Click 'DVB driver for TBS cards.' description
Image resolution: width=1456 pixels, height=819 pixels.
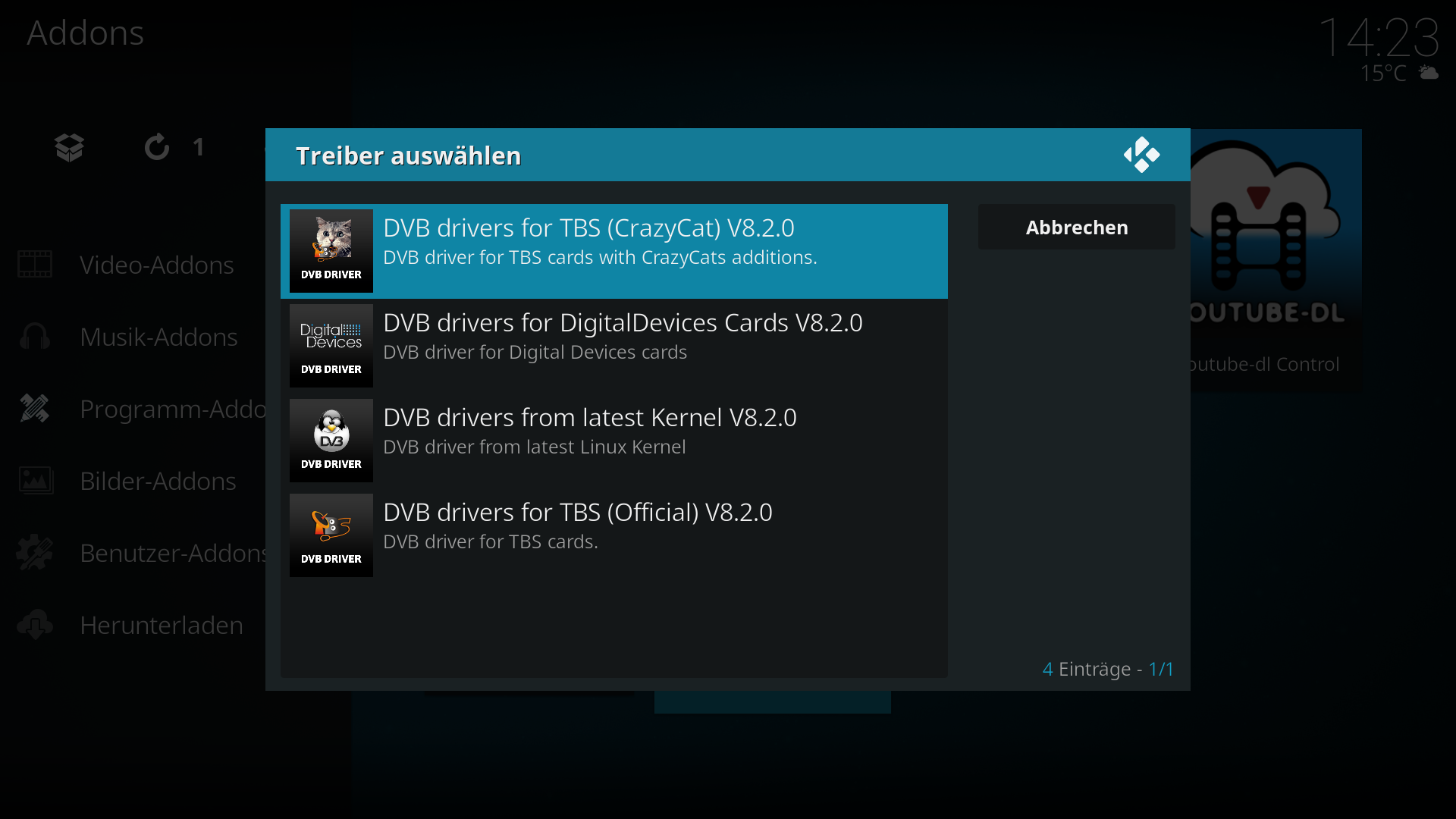click(x=490, y=541)
